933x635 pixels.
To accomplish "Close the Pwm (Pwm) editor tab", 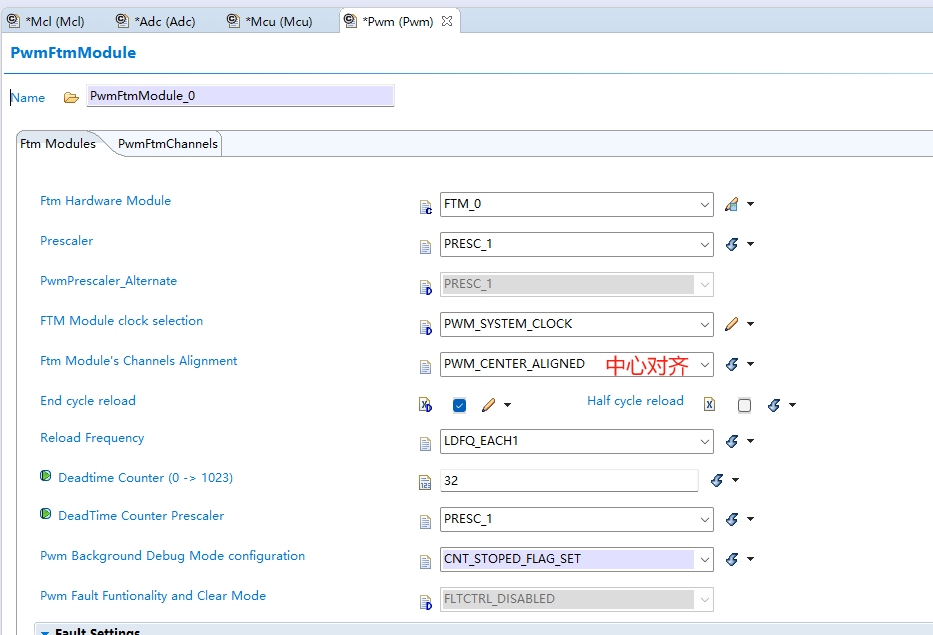I will point(447,21).
